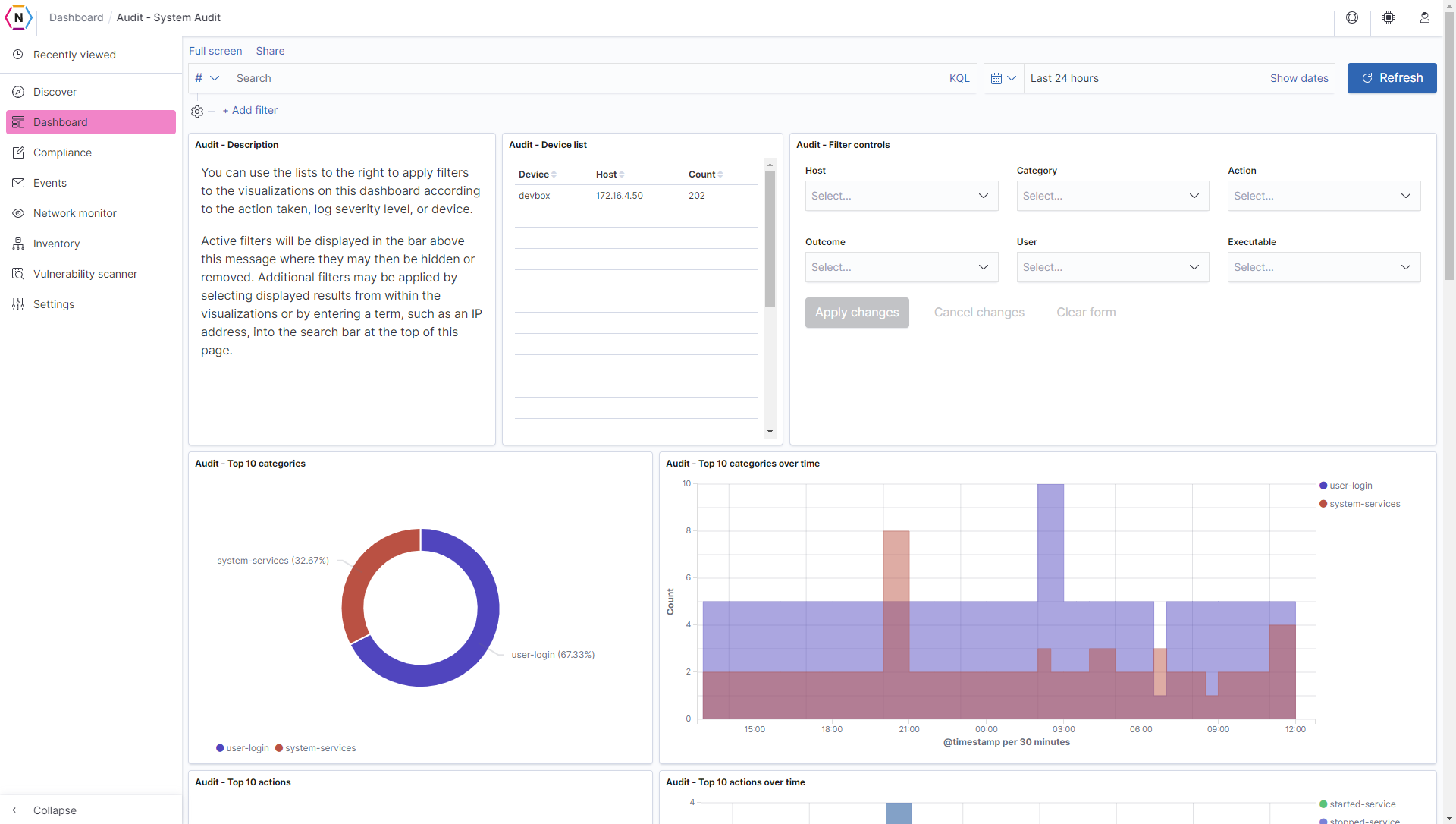Screen dimensions: 1456x824
Task: Click device list scrollbar up arrow
Action: pos(770,165)
